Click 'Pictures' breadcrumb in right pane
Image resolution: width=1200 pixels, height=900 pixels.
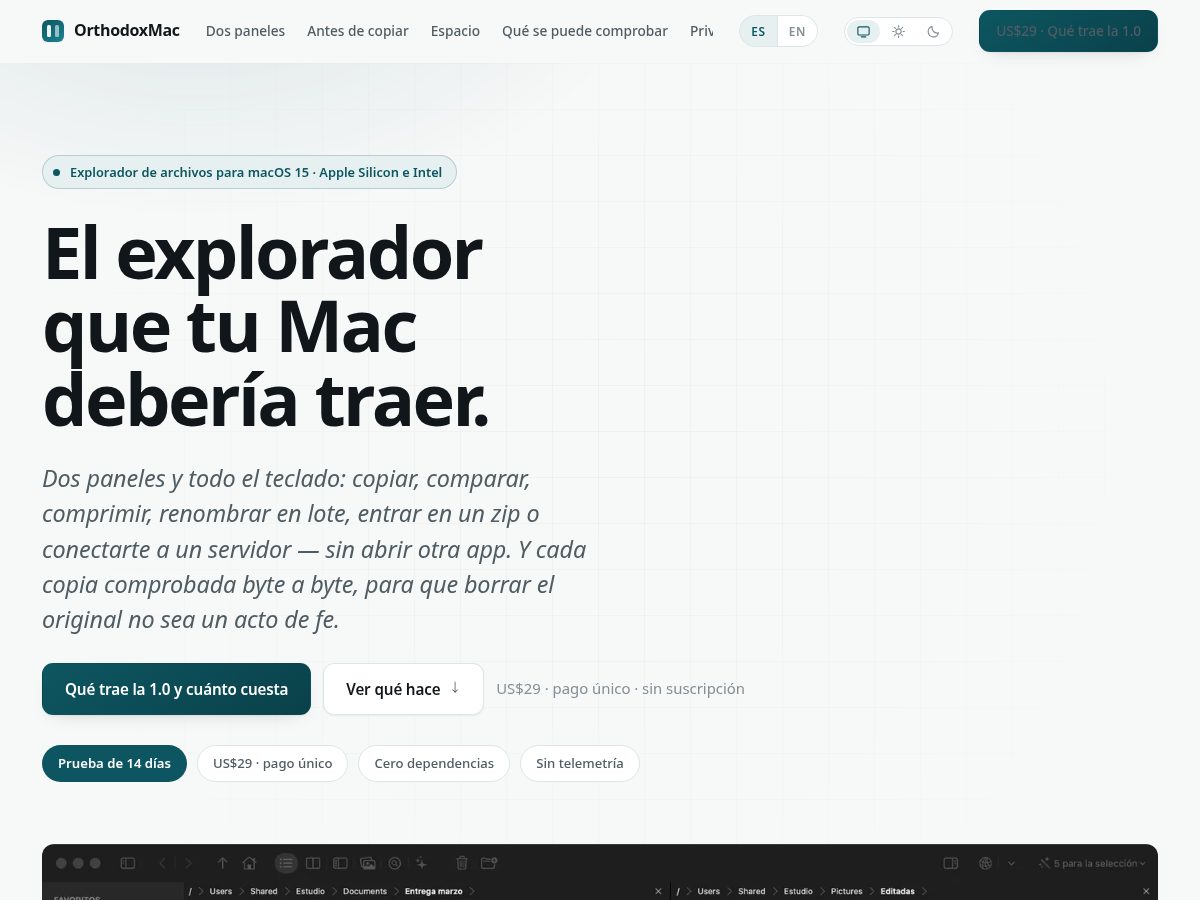846,891
